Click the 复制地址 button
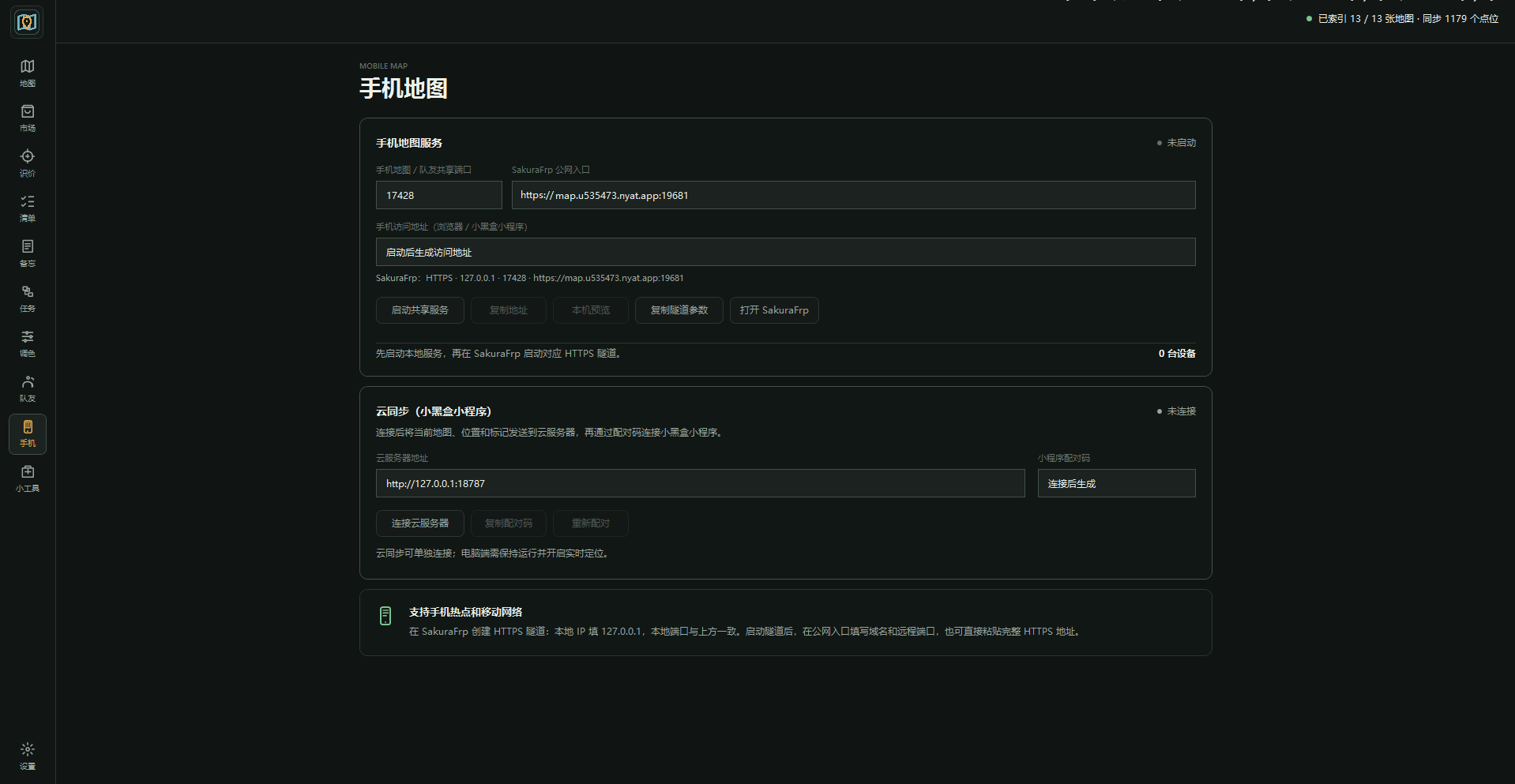Image resolution: width=1515 pixels, height=784 pixels. point(509,310)
